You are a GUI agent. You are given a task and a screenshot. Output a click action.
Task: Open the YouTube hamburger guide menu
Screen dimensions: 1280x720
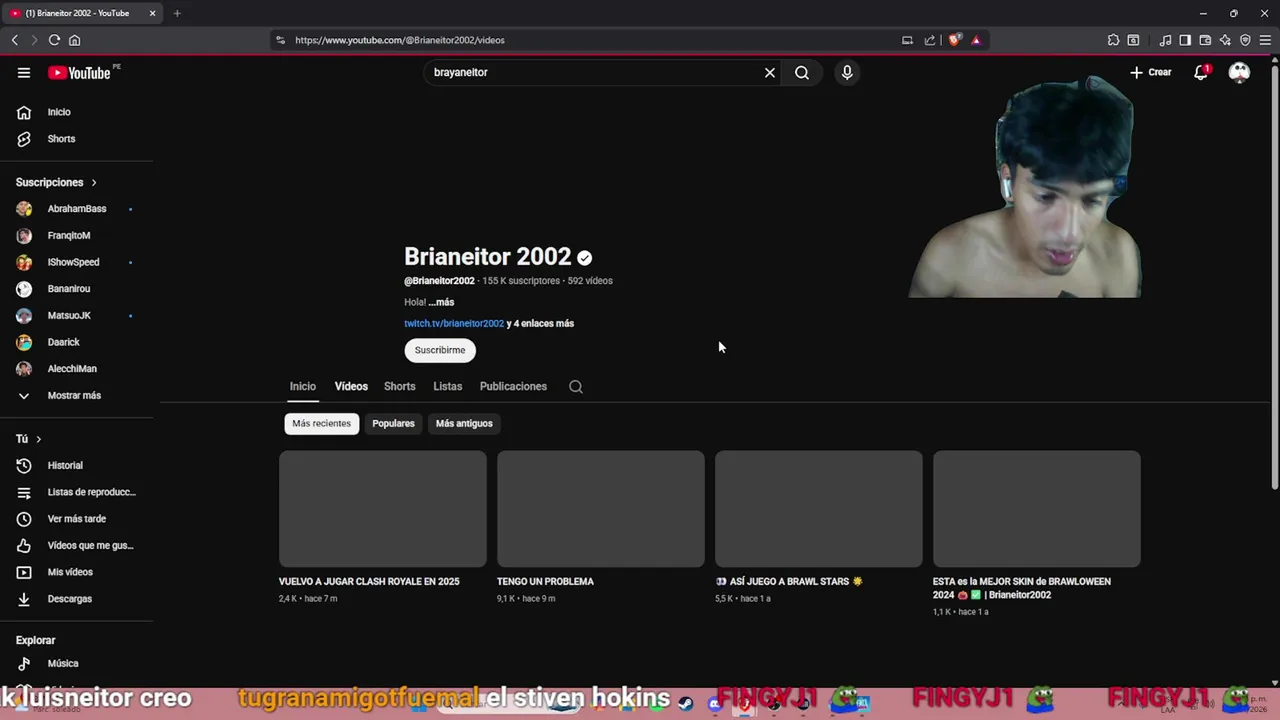(x=24, y=72)
